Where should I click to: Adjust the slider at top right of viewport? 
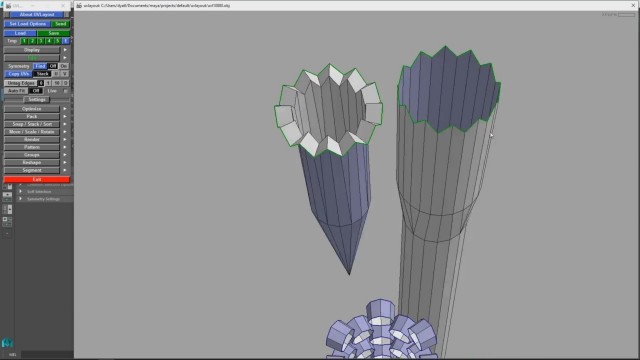(626, 15)
